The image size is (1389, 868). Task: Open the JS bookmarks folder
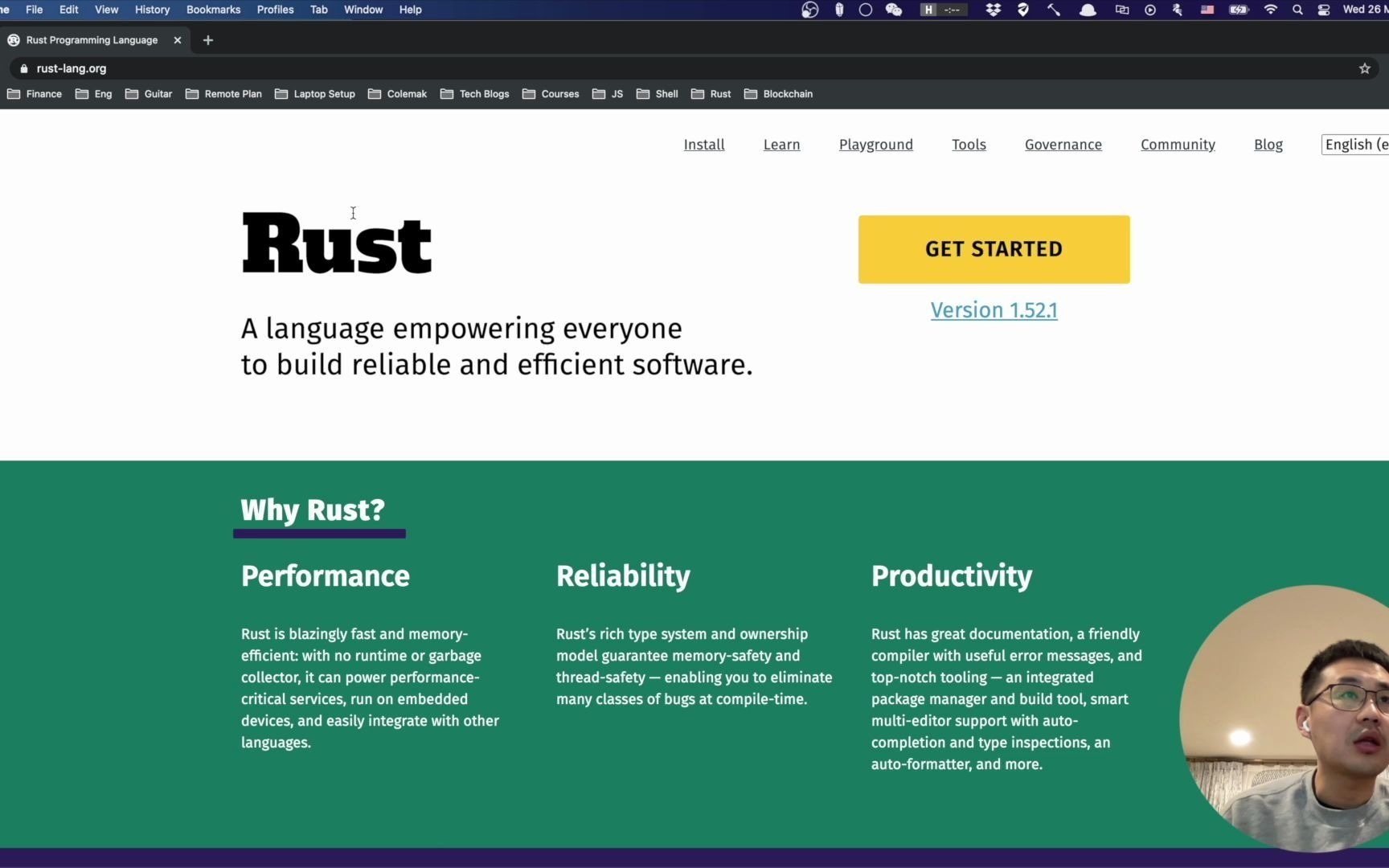click(x=608, y=94)
